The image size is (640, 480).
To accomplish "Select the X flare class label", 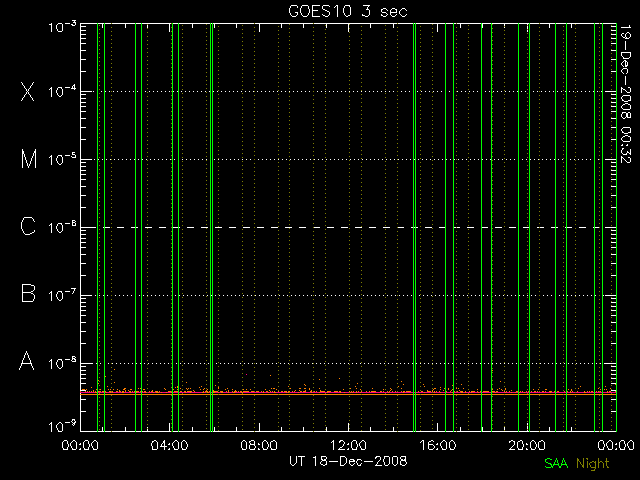I will (28, 91).
